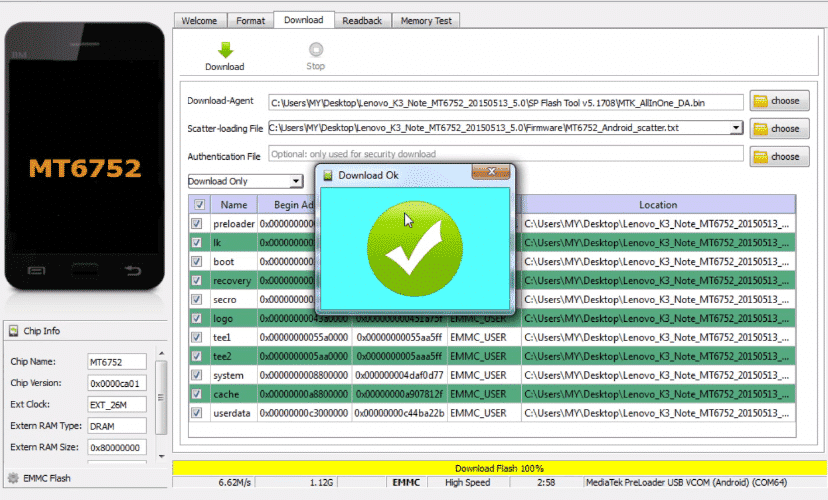Choose an Authentication file
The width and height of the screenshot is (828, 500).
779,157
